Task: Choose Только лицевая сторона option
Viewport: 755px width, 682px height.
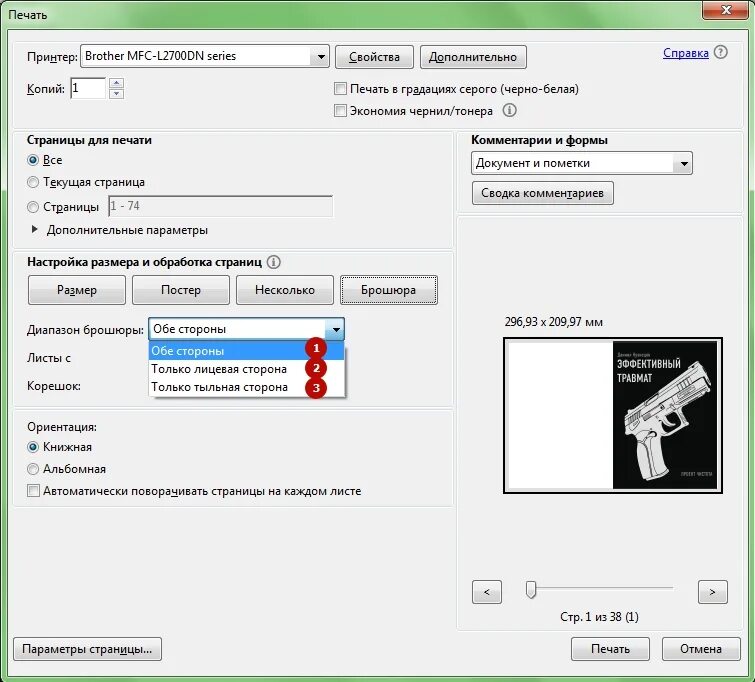Action: tap(247, 369)
